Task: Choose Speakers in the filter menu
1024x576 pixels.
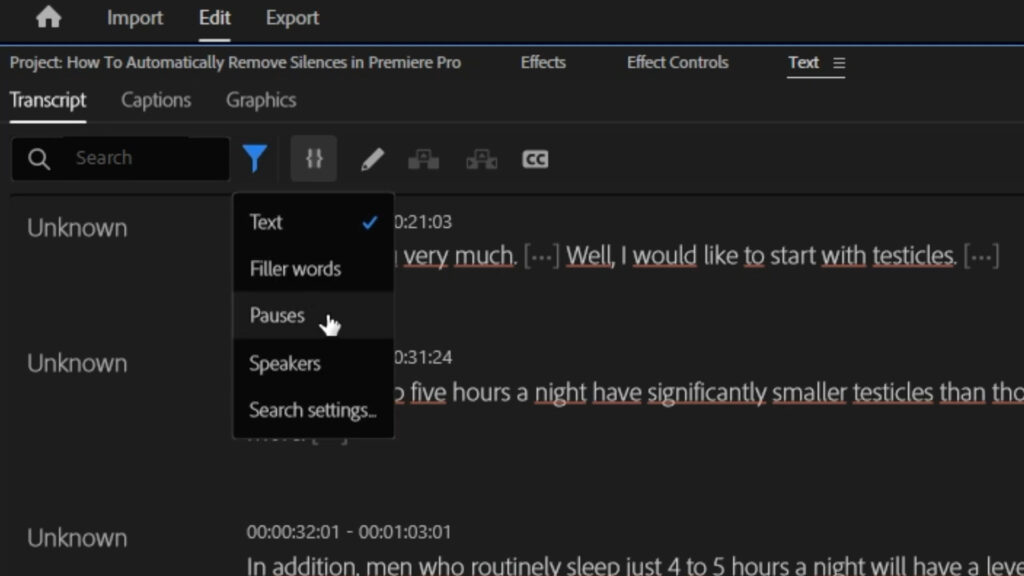Action: click(x=313, y=363)
